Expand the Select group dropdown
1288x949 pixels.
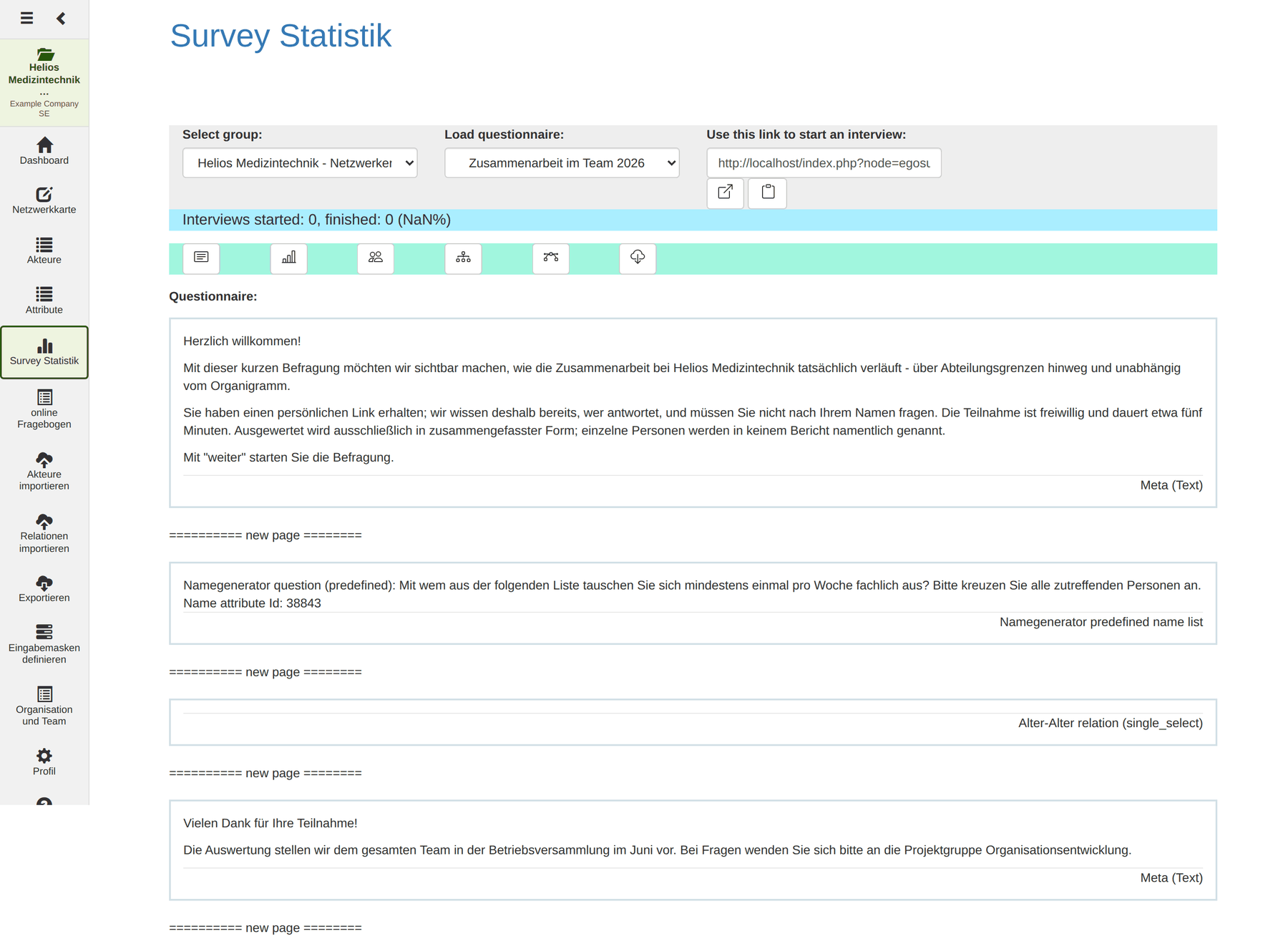[300, 163]
